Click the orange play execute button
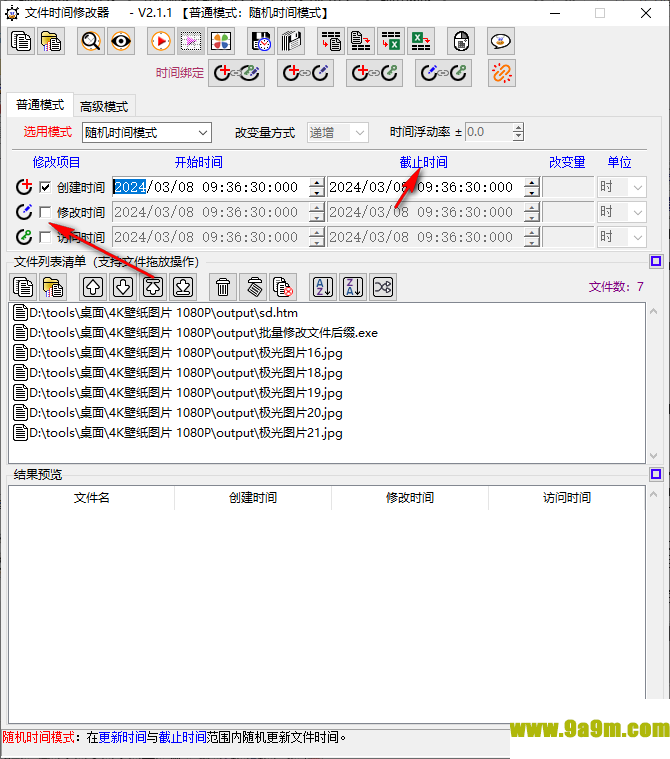Viewport: 670px width, 759px height. click(x=161, y=41)
